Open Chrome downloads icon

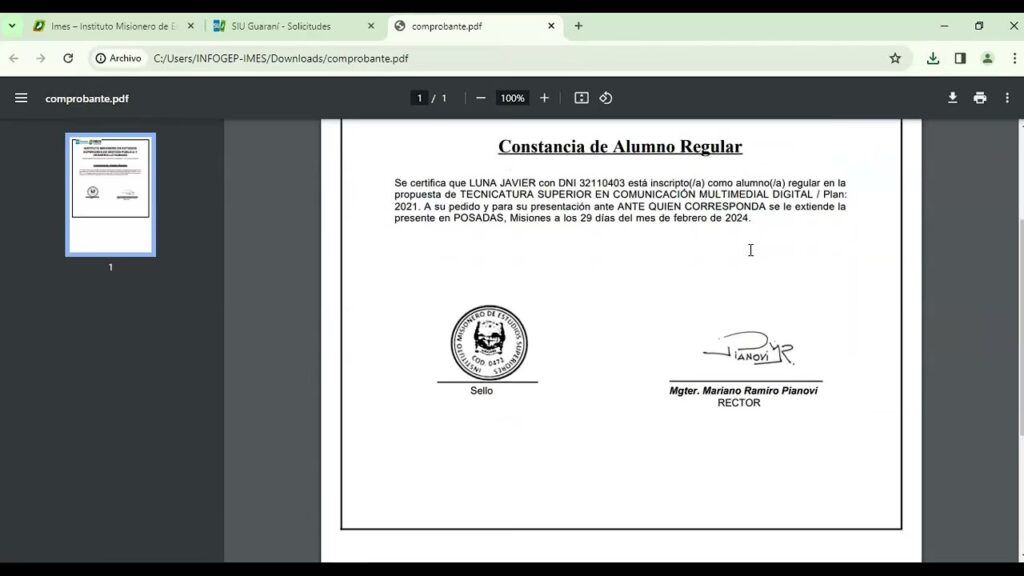coord(933,58)
